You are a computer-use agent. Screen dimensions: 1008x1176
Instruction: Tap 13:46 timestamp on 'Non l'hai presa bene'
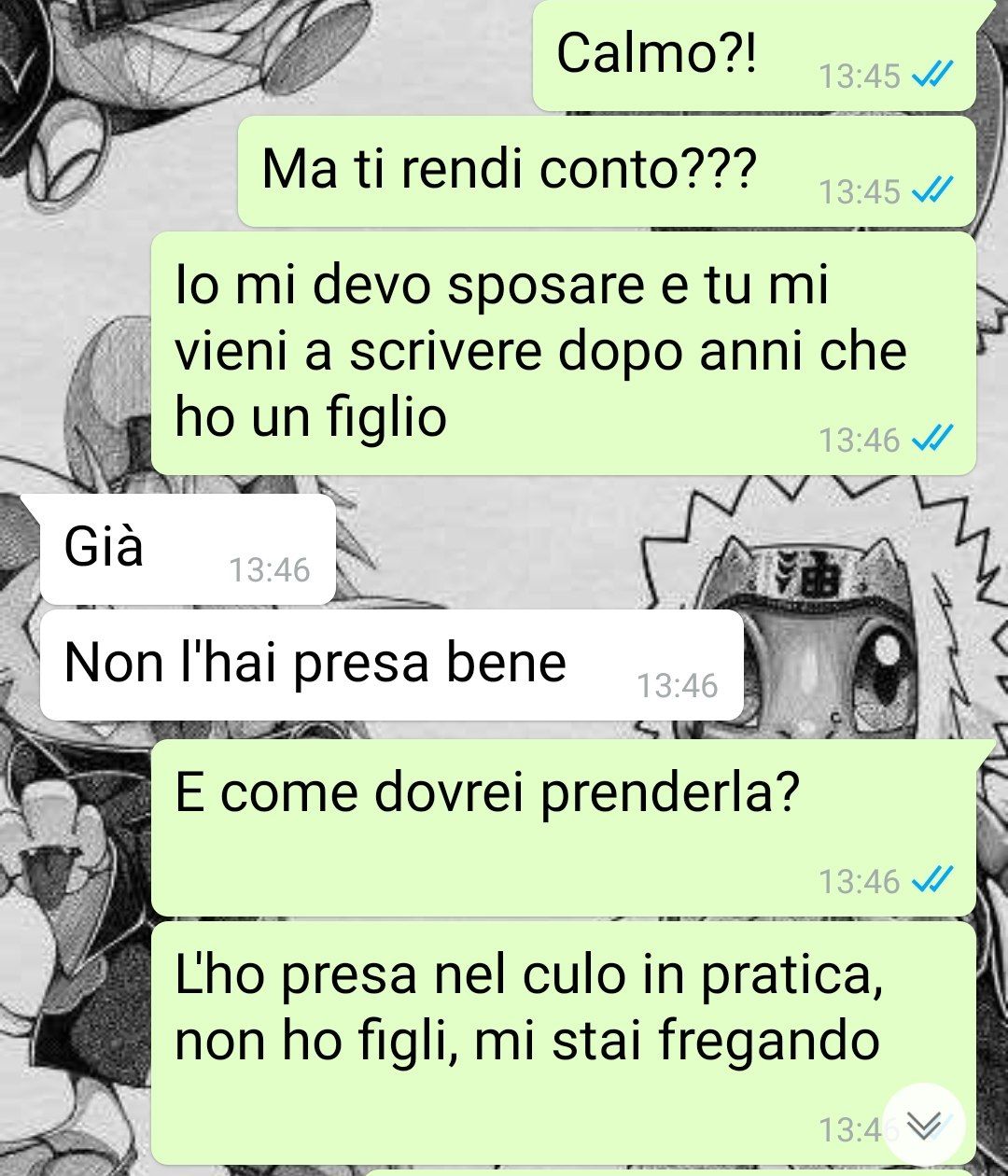pyautogui.click(x=678, y=687)
